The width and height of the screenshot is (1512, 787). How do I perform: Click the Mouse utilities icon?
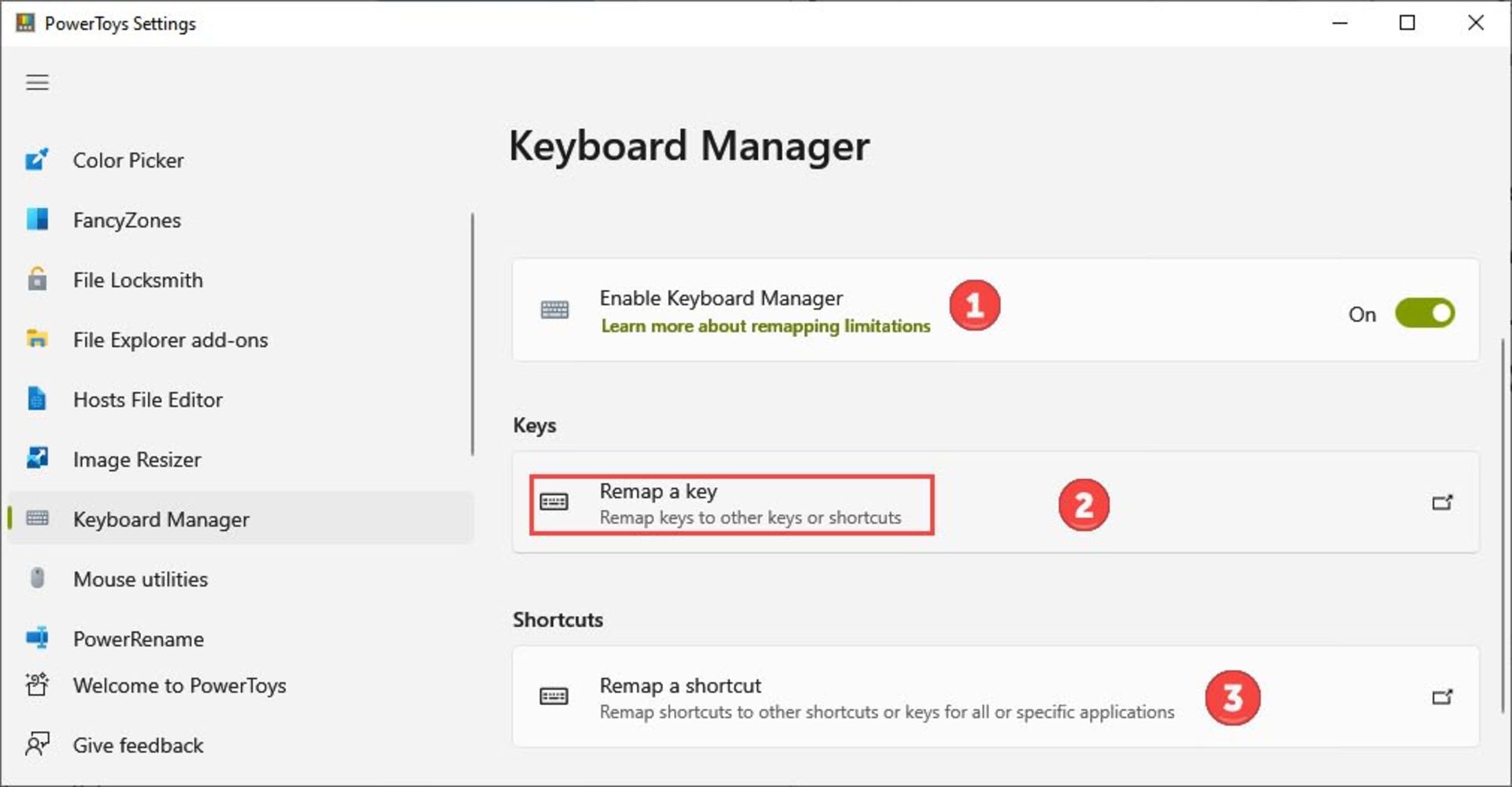(37, 579)
